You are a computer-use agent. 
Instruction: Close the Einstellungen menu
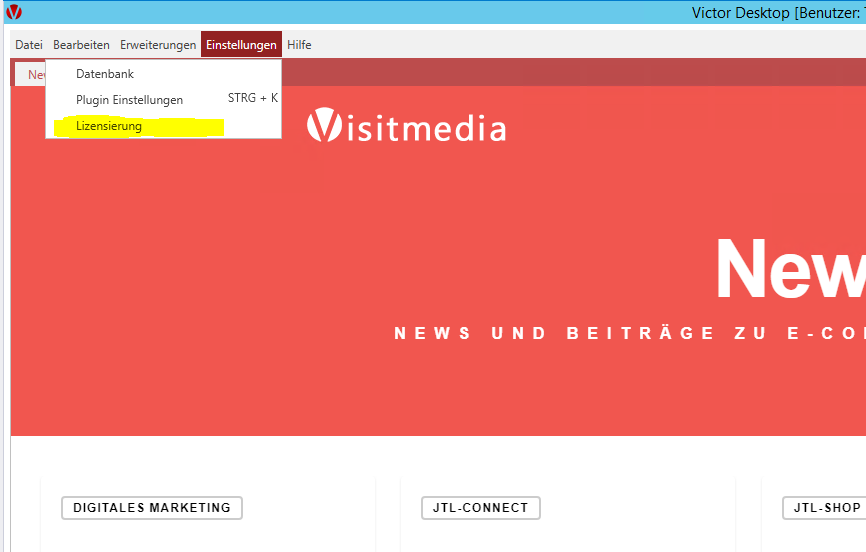coord(241,44)
